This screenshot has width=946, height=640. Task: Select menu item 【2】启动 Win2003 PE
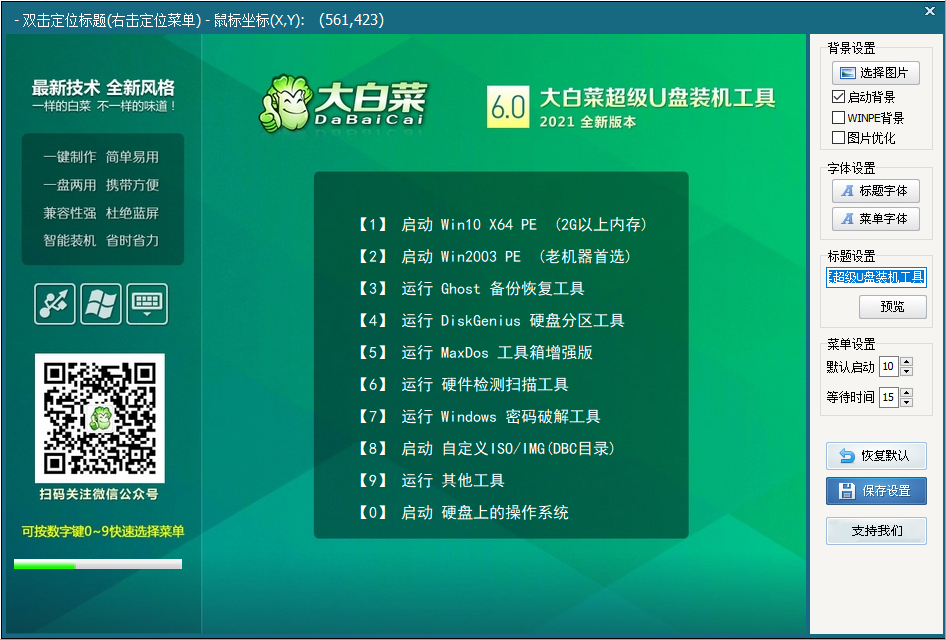tap(494, 257)
